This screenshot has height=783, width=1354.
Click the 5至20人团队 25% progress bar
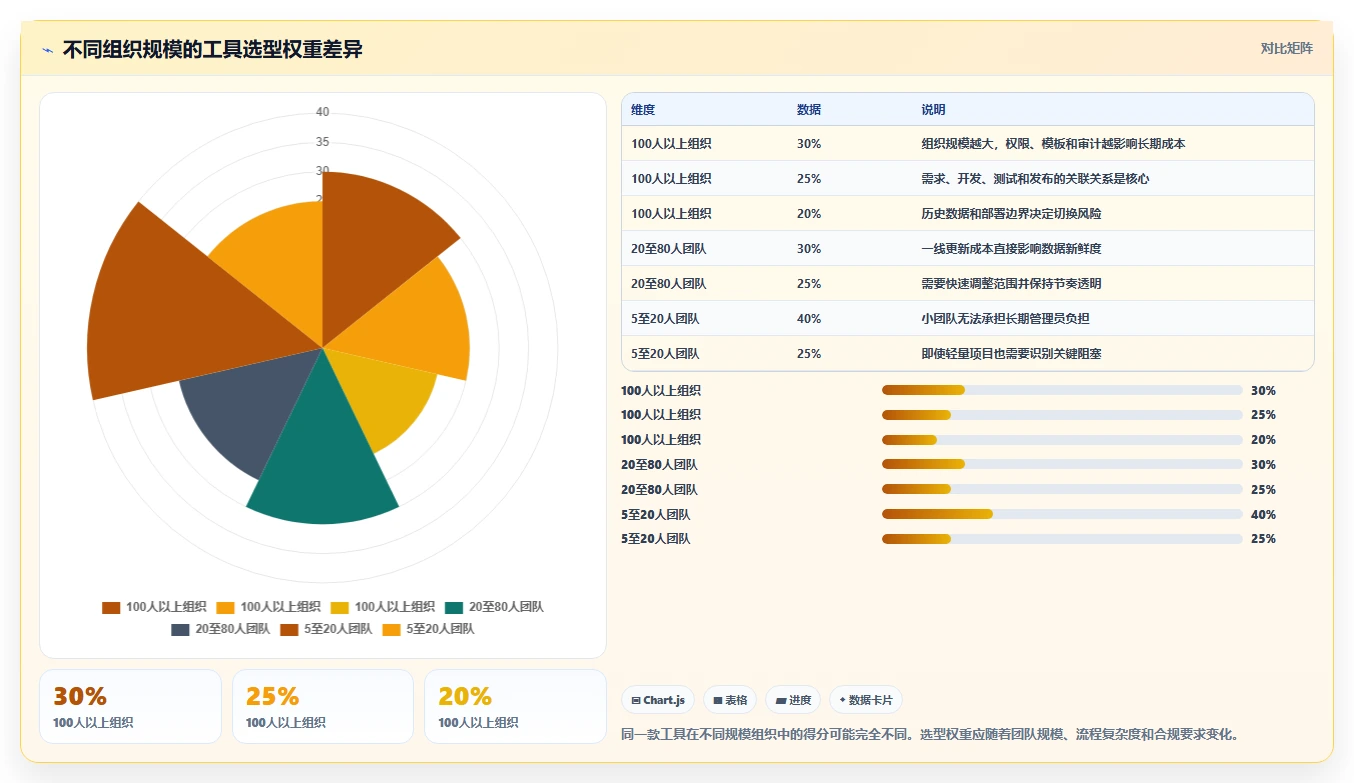pos(1062,539)
